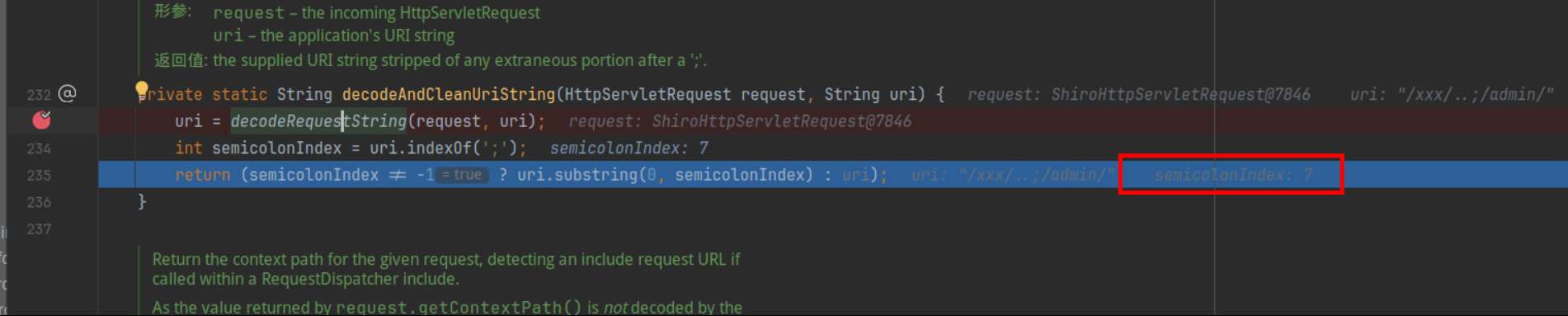Screen dimensions: 1568x316
Task: Click the yellow lightbulb quick-fix icon
Action: click(142, 89)
